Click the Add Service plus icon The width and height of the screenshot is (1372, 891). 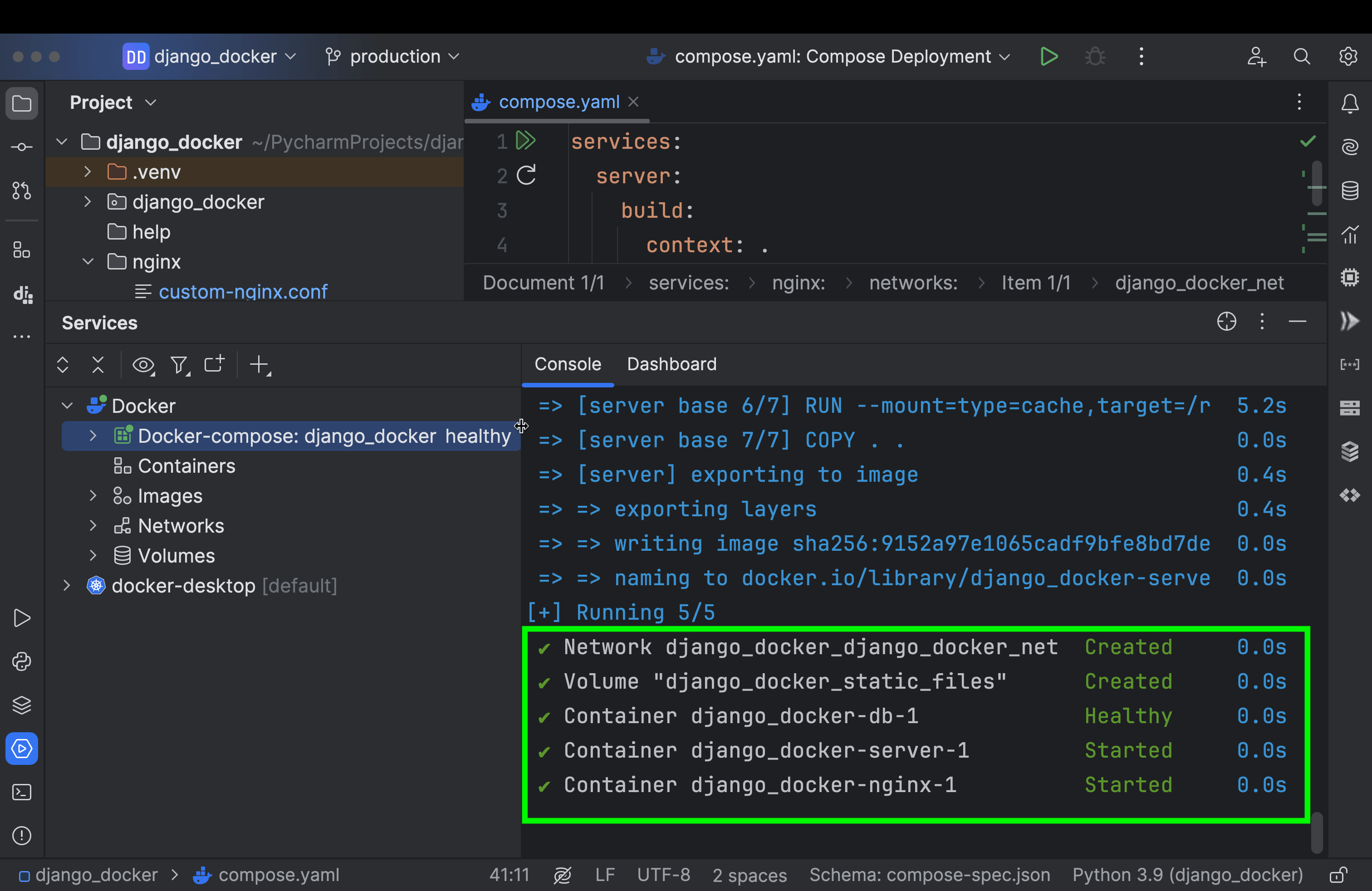point(260,365)
